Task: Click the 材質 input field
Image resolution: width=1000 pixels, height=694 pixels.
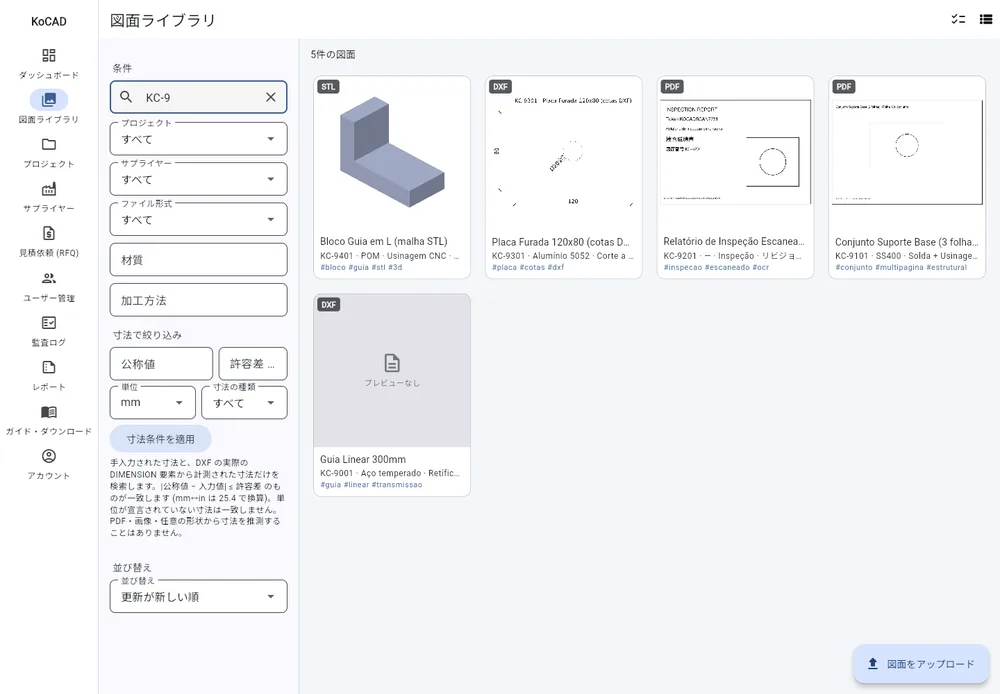Action: [198, 260]
